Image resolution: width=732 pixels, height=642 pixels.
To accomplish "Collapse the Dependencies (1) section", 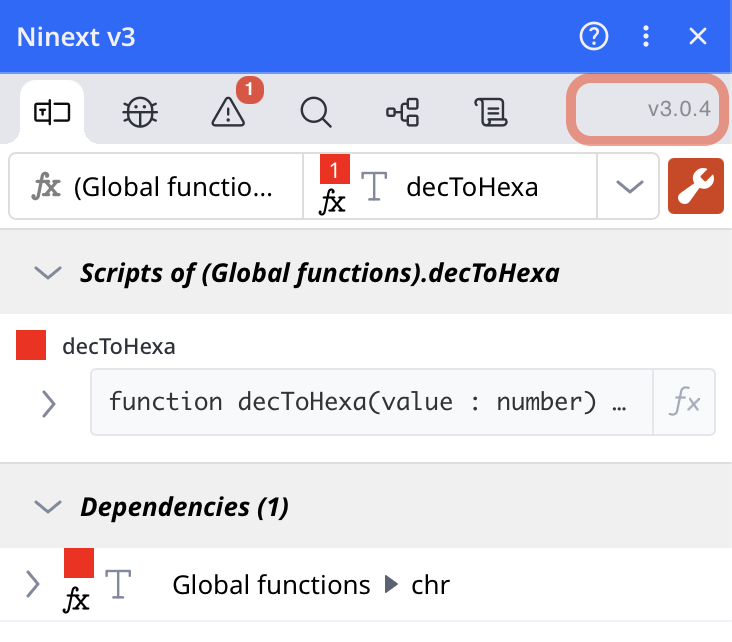I will pyautogui.click(x=47, y=506).
